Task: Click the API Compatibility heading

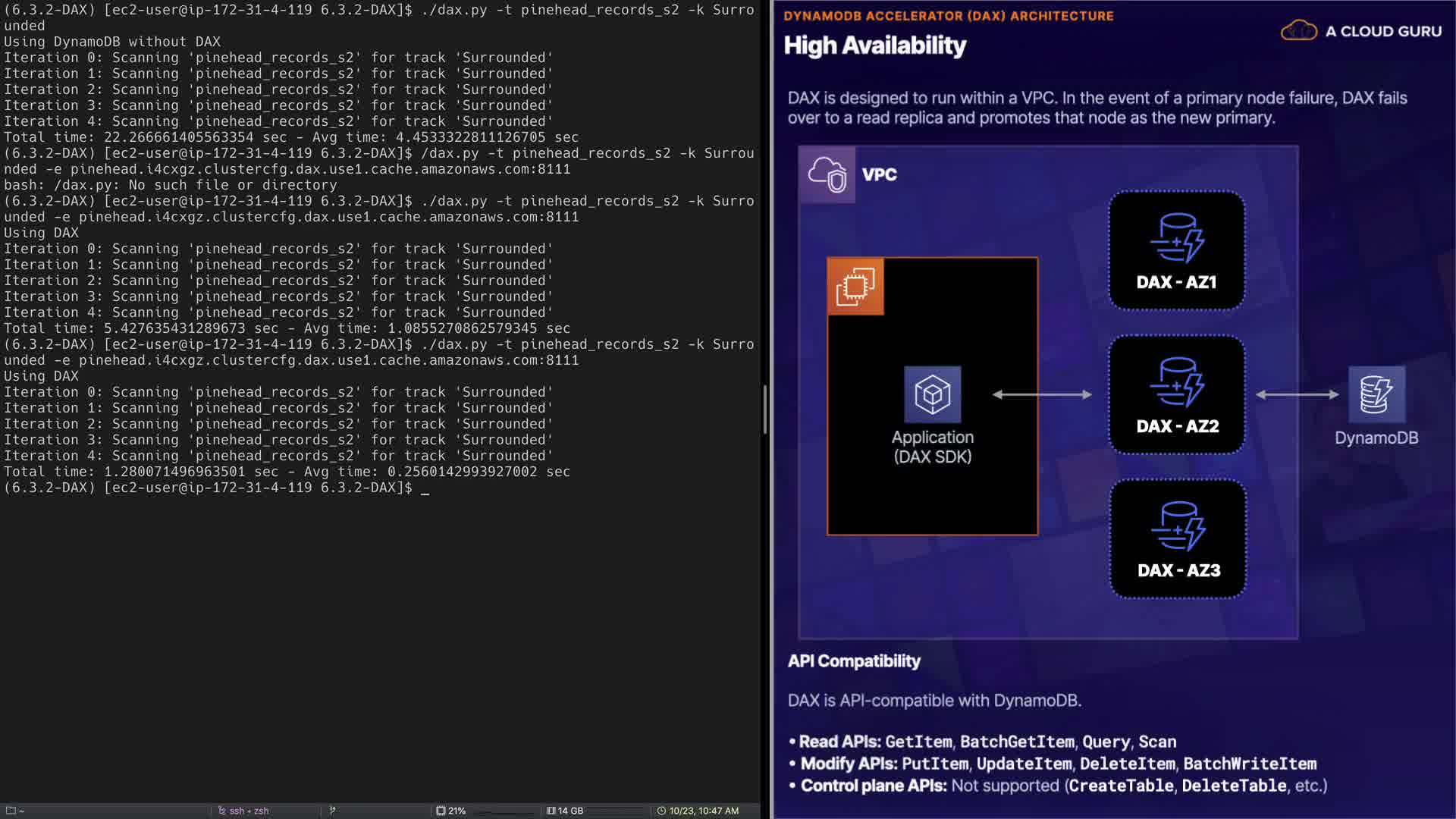Action: coord(854,661)
